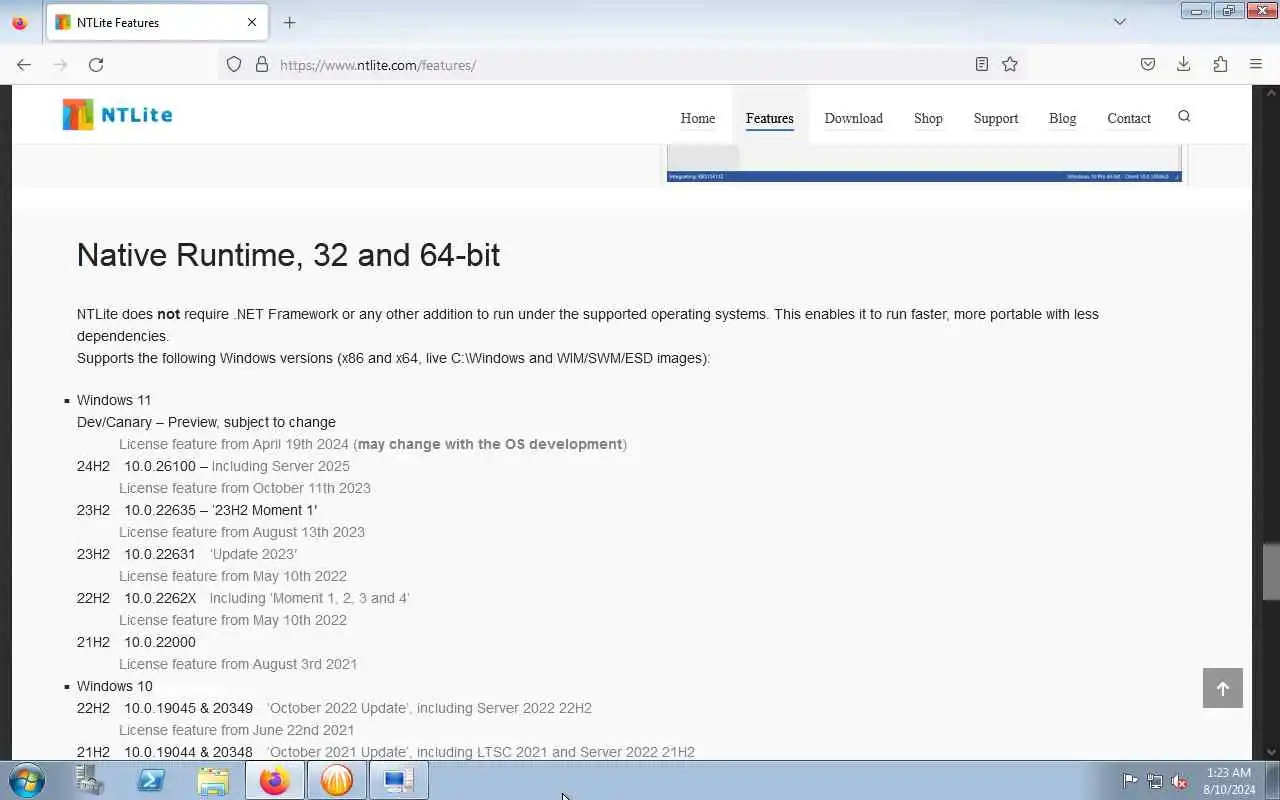Click the padlock site info icon
This screenshot has width=1280, height=800.
[262, 65]
